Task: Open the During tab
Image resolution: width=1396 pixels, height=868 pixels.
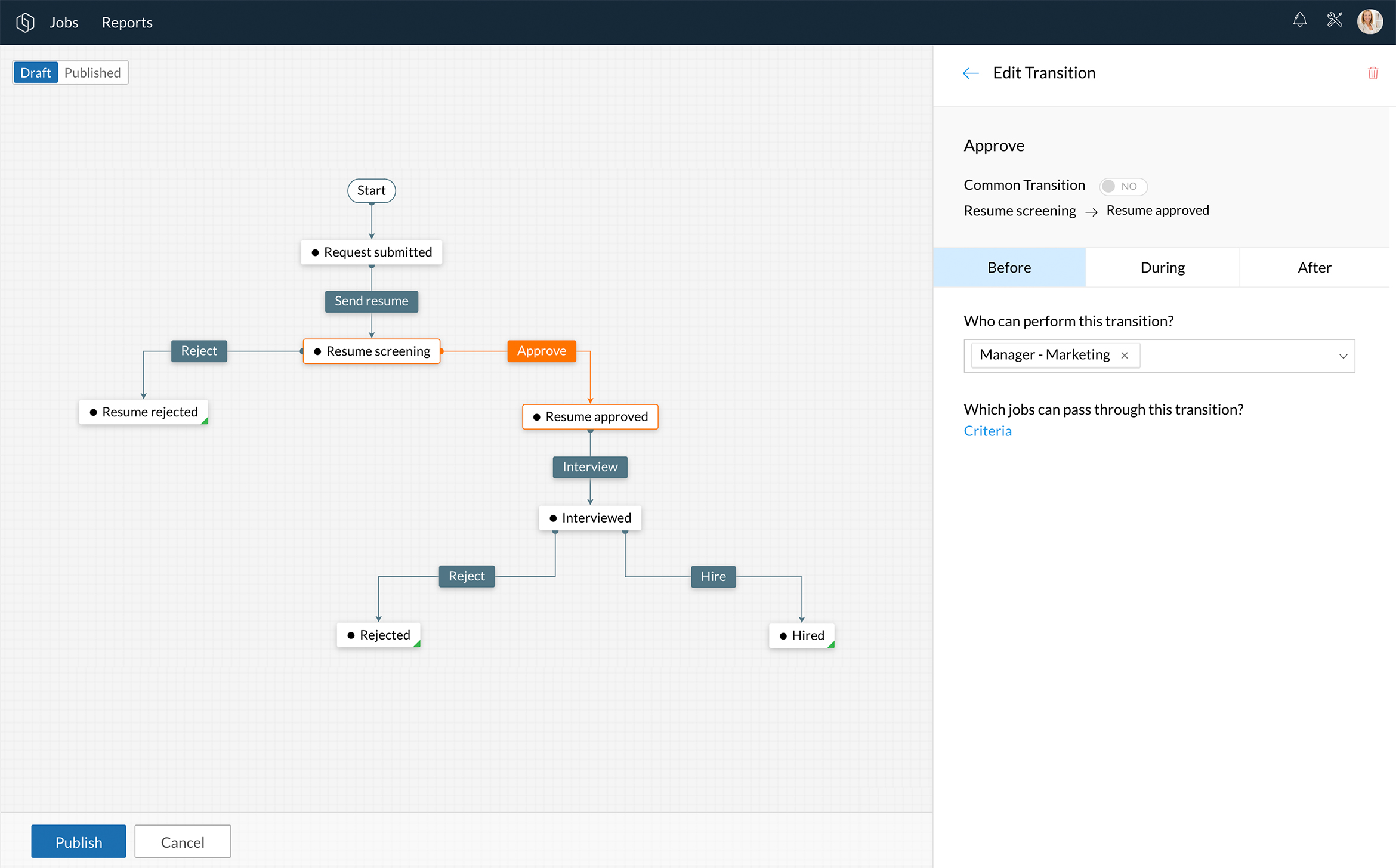Action: pos(1162,268)
